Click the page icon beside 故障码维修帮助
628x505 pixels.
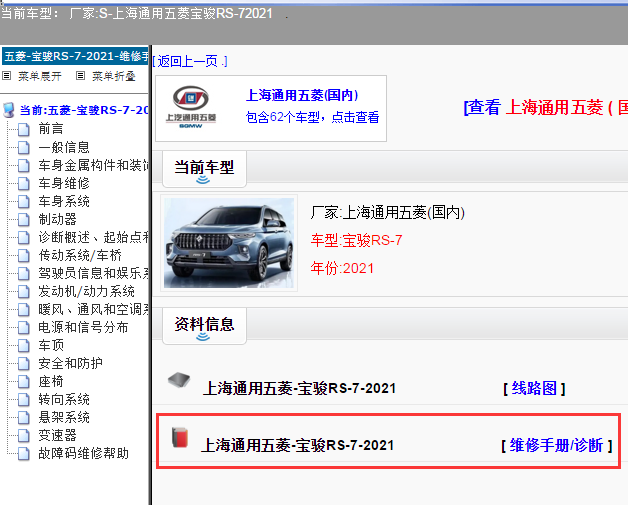pos(24,454)
